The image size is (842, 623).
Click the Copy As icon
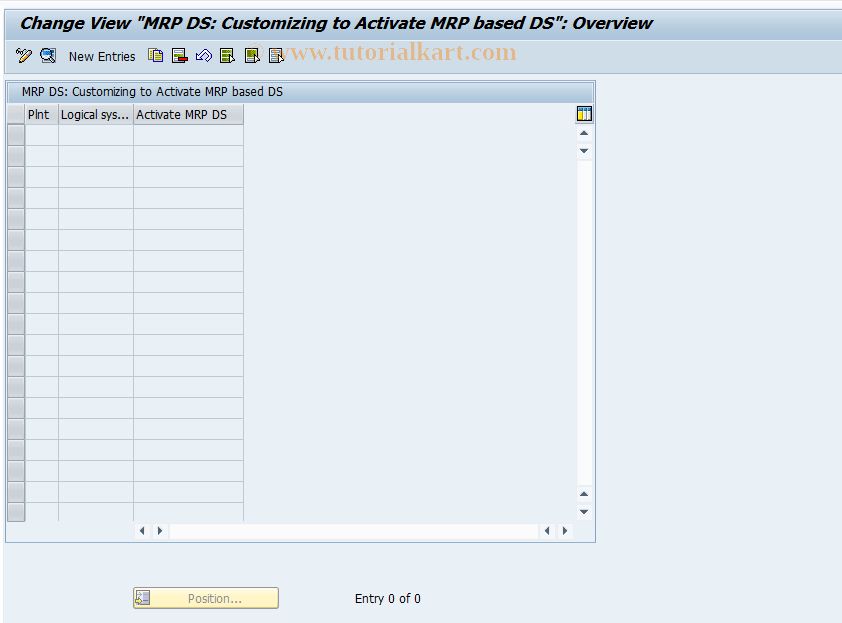pos(156,55)
